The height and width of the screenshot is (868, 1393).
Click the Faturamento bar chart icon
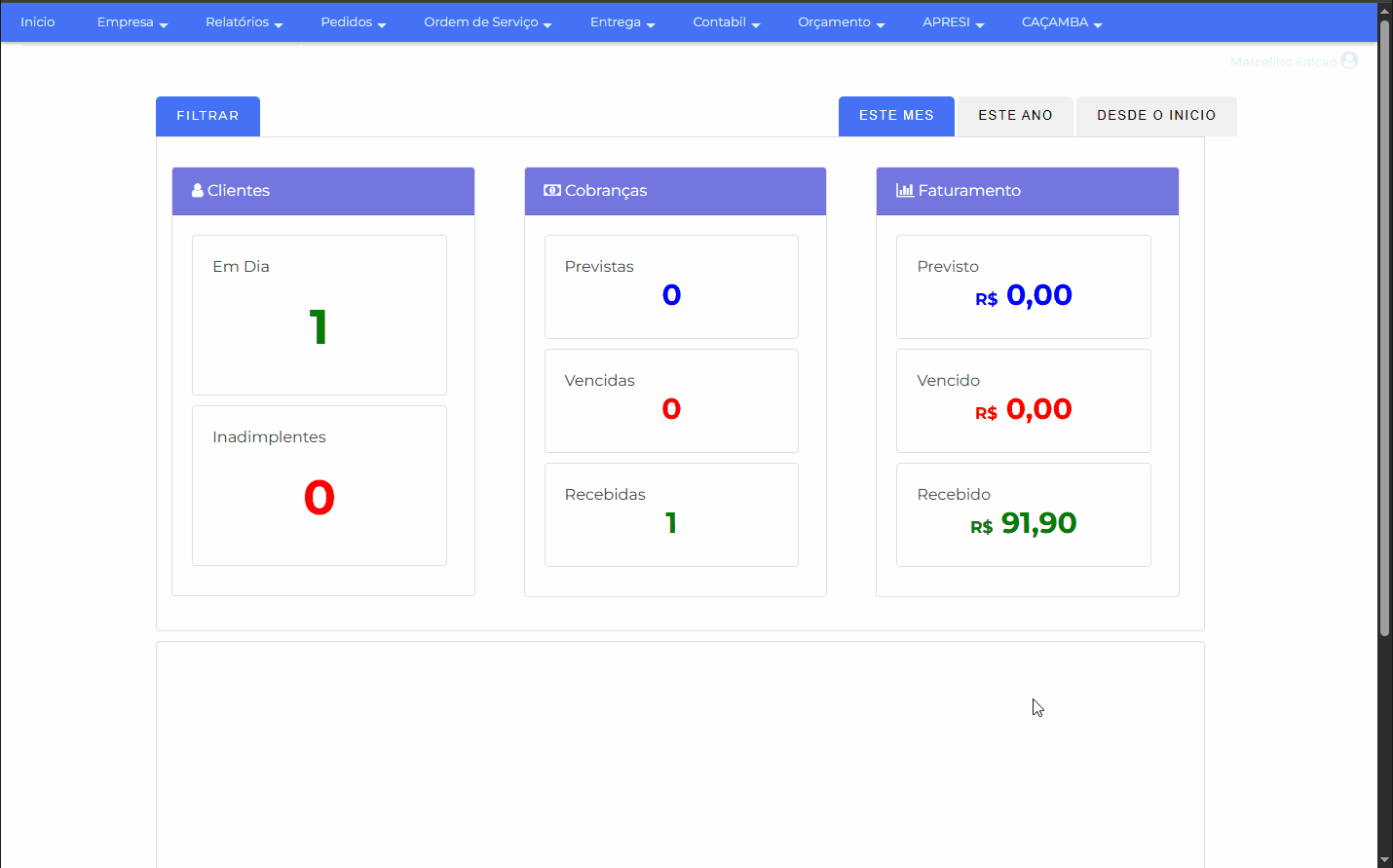point(905,191)
